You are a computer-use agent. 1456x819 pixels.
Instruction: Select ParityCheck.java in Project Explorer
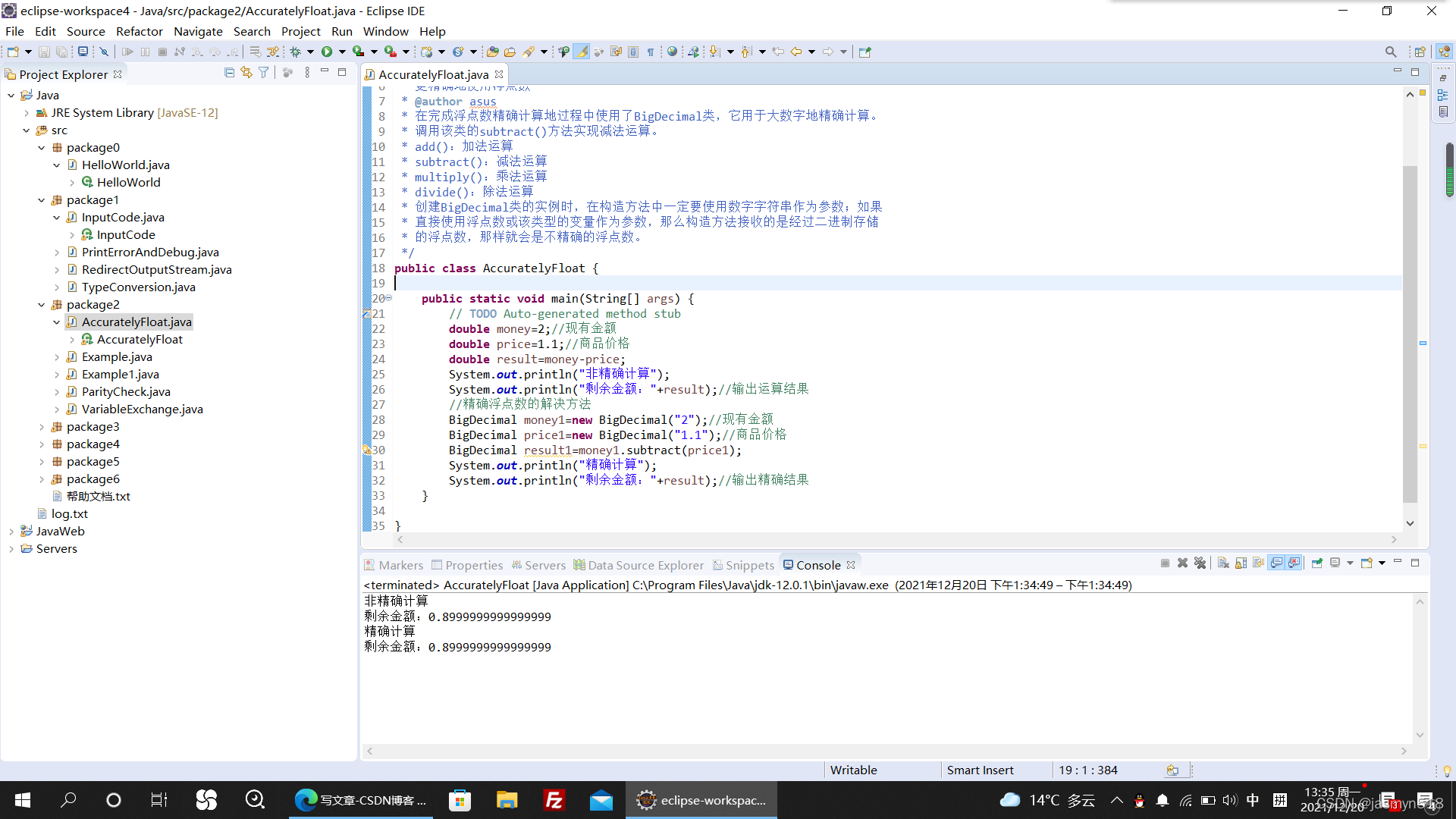126,392
